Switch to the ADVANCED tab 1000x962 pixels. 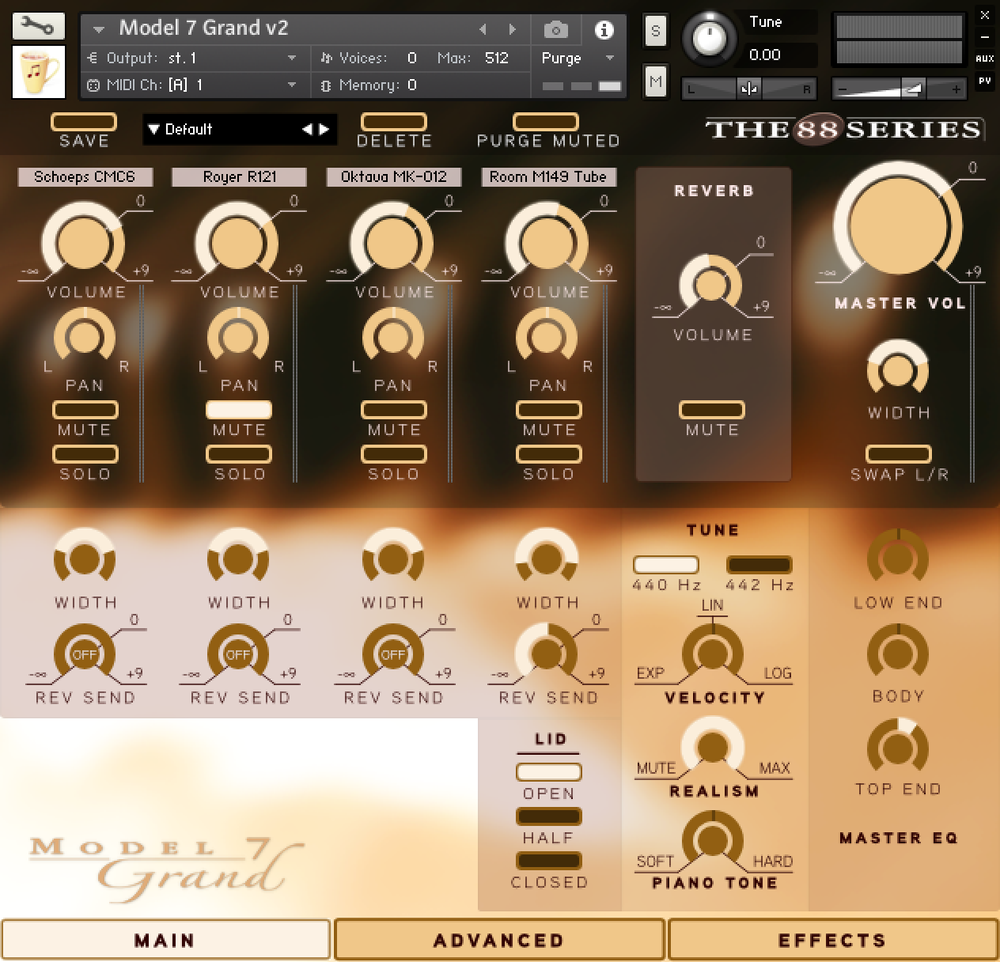[x=499, y=939]
